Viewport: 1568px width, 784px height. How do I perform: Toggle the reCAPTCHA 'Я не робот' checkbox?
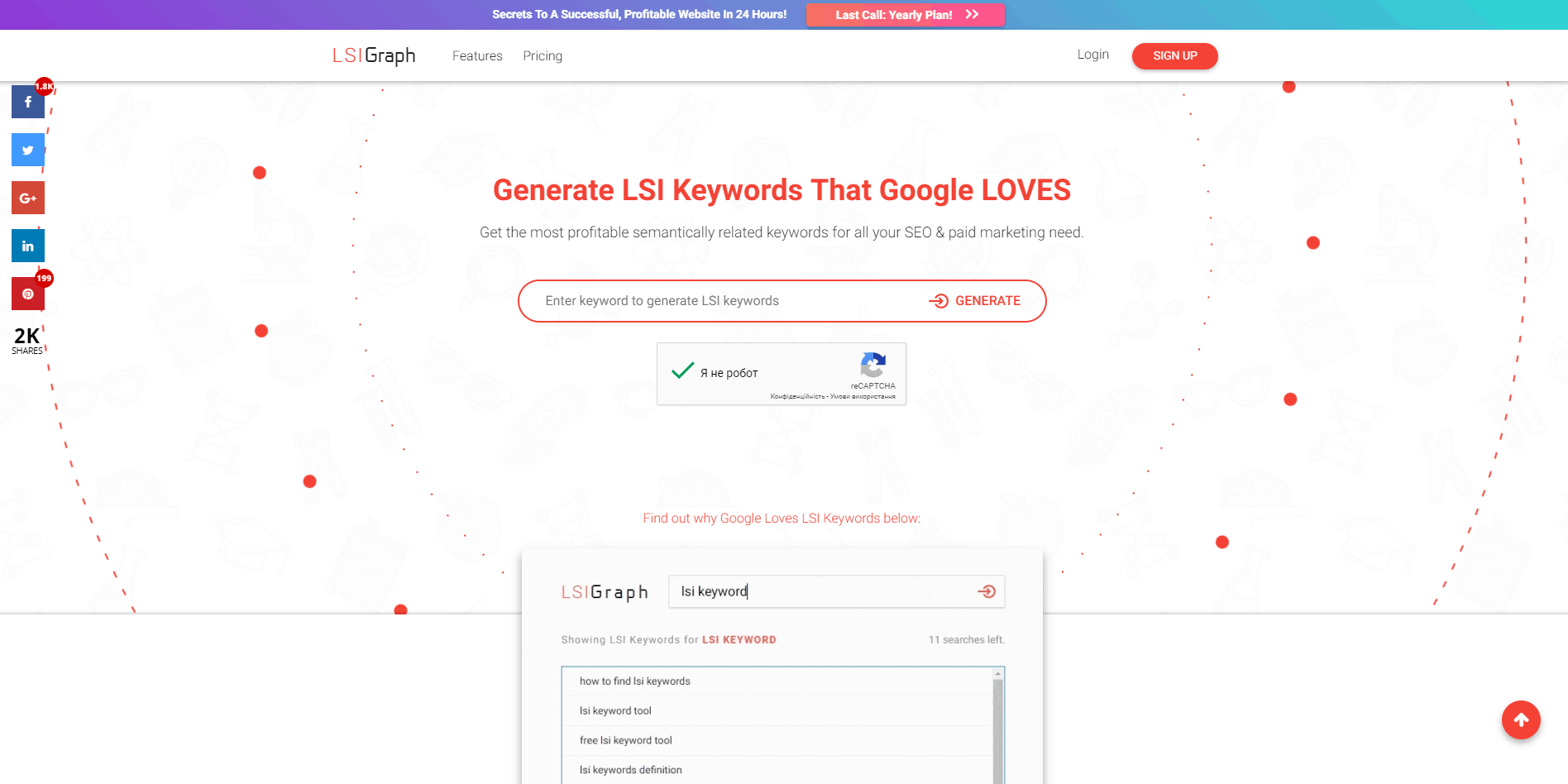pos(682,371)
